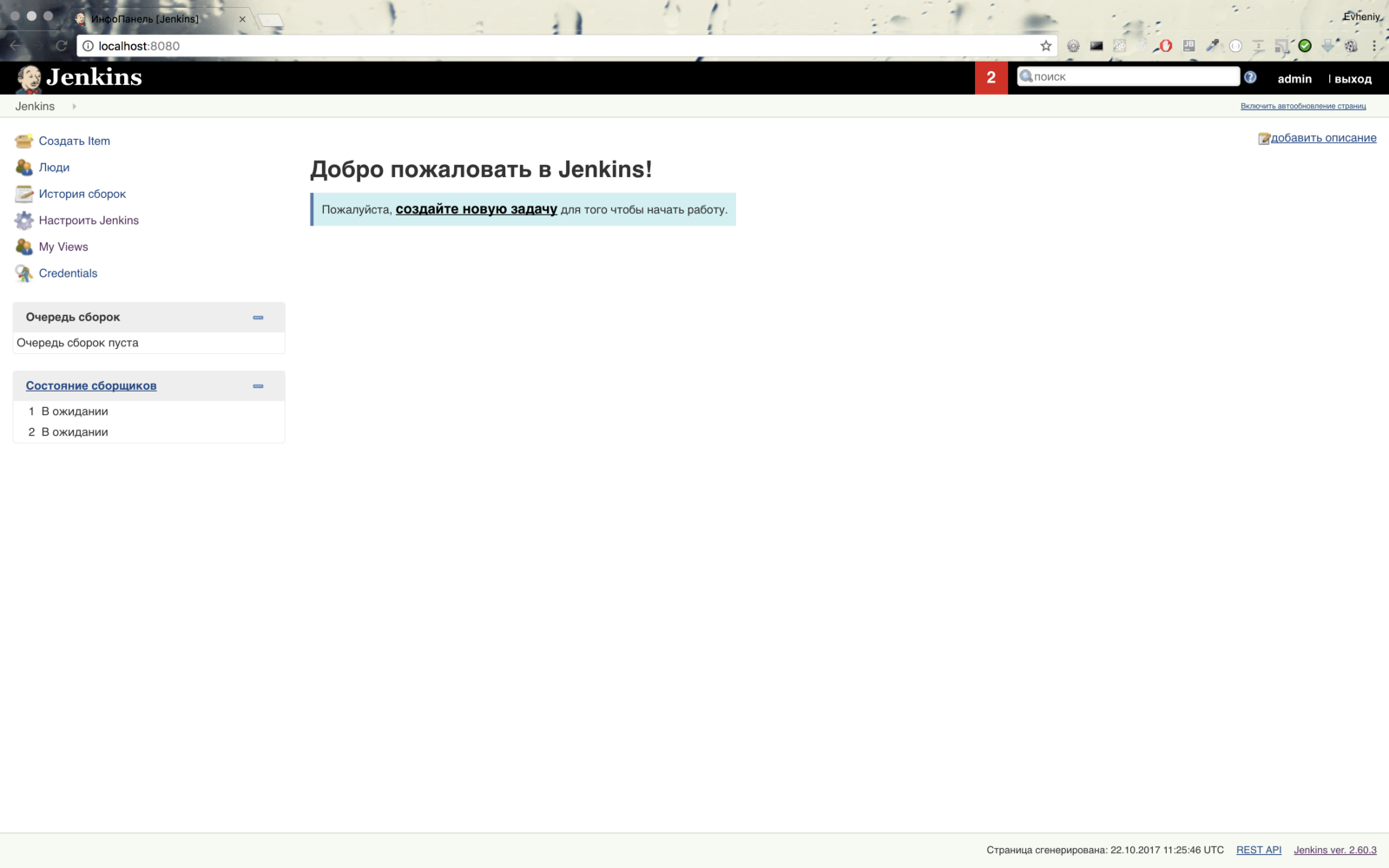Screen dimensions: 1389x868
Task: Open the Состояние сборщиков heading link
Action: pos(91,386)
